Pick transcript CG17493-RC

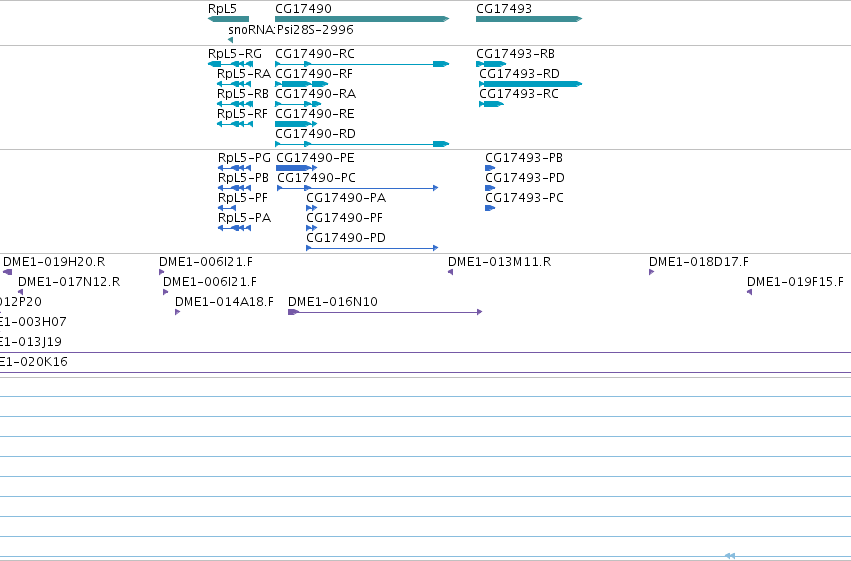[x=519, y=94]
